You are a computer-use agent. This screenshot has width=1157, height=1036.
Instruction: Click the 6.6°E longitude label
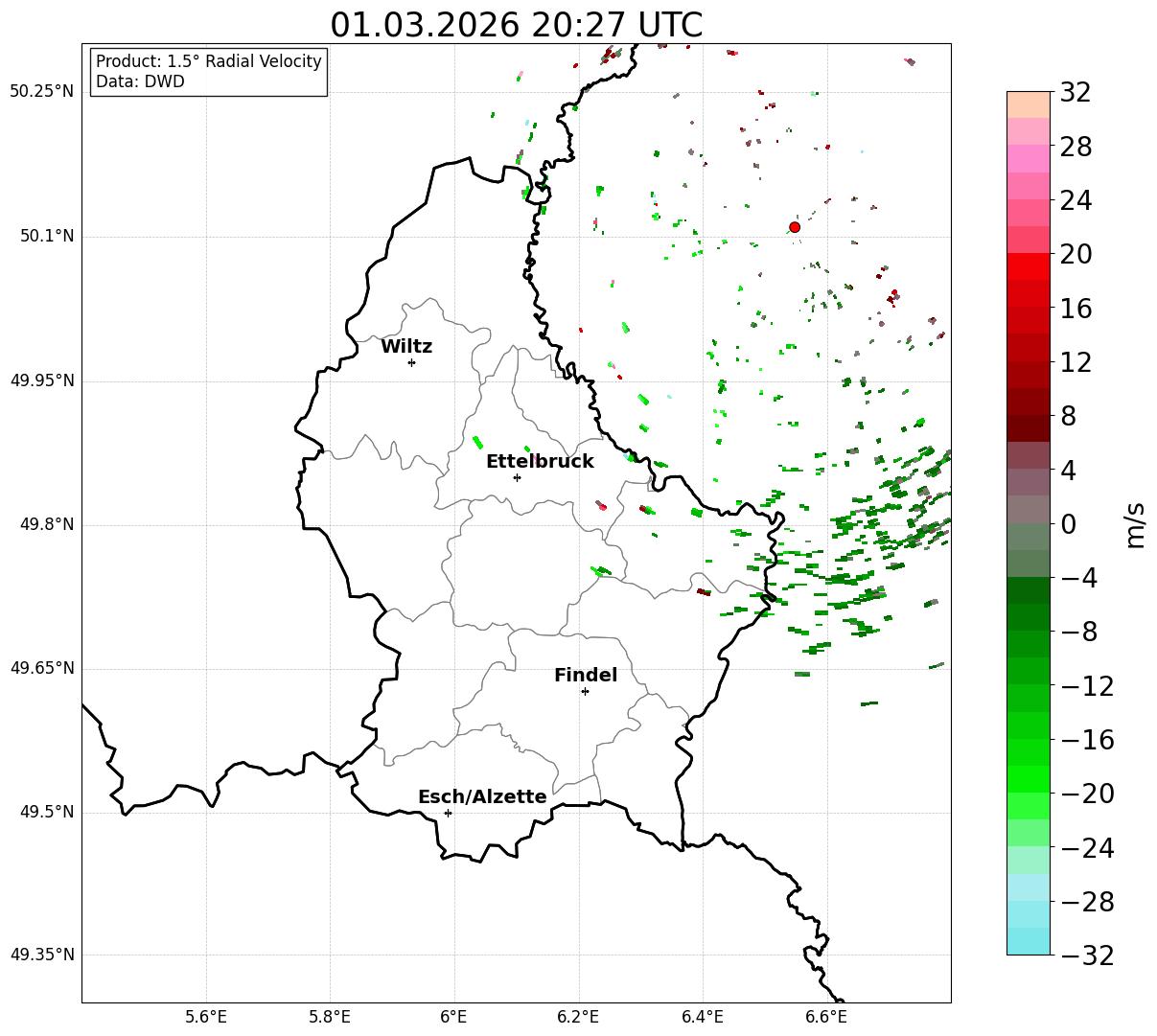click(826, 1017)
